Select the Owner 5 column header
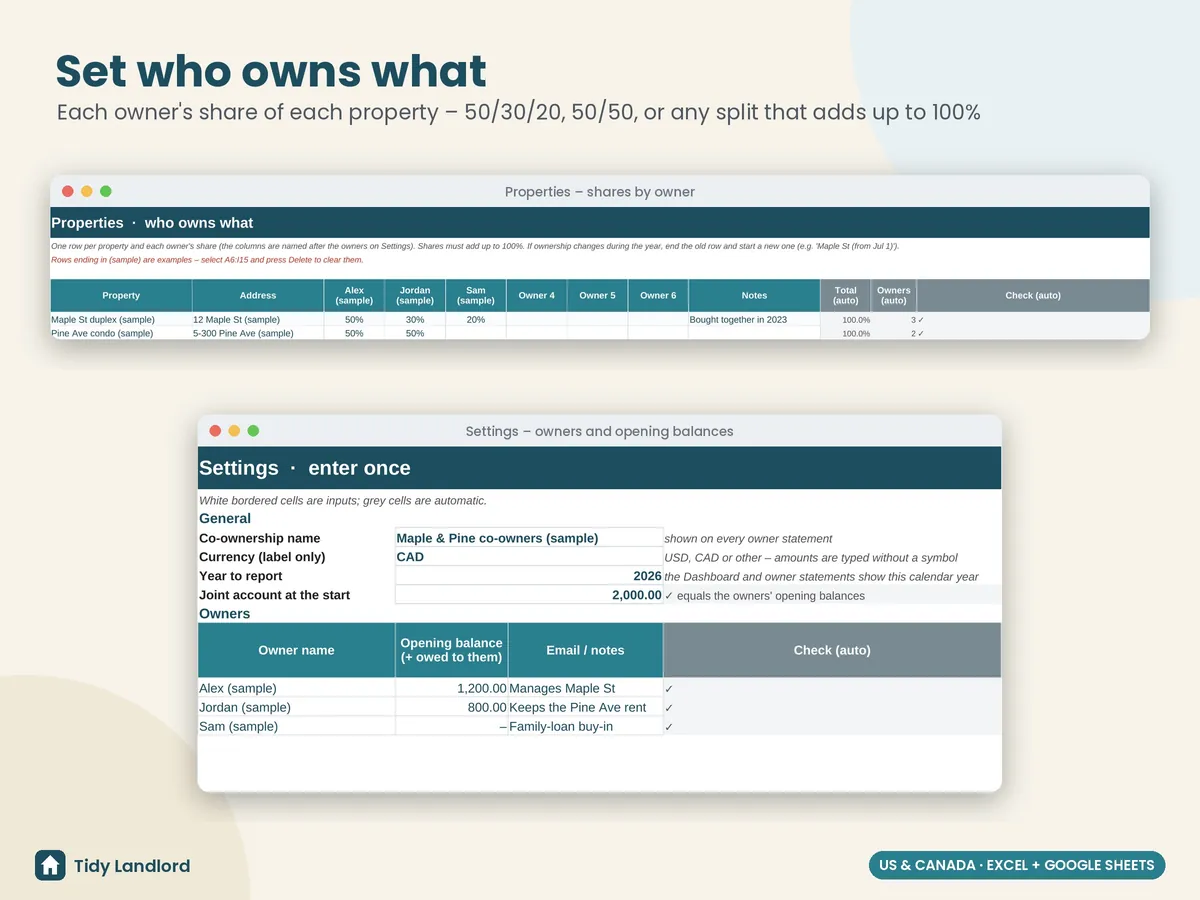The width and height of the screenshot is (1200, 900). (598, 295)
